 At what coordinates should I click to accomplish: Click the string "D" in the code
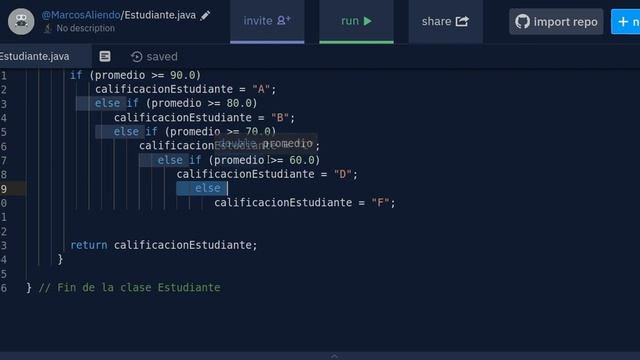pyautogui.click(x=342, y=174)
